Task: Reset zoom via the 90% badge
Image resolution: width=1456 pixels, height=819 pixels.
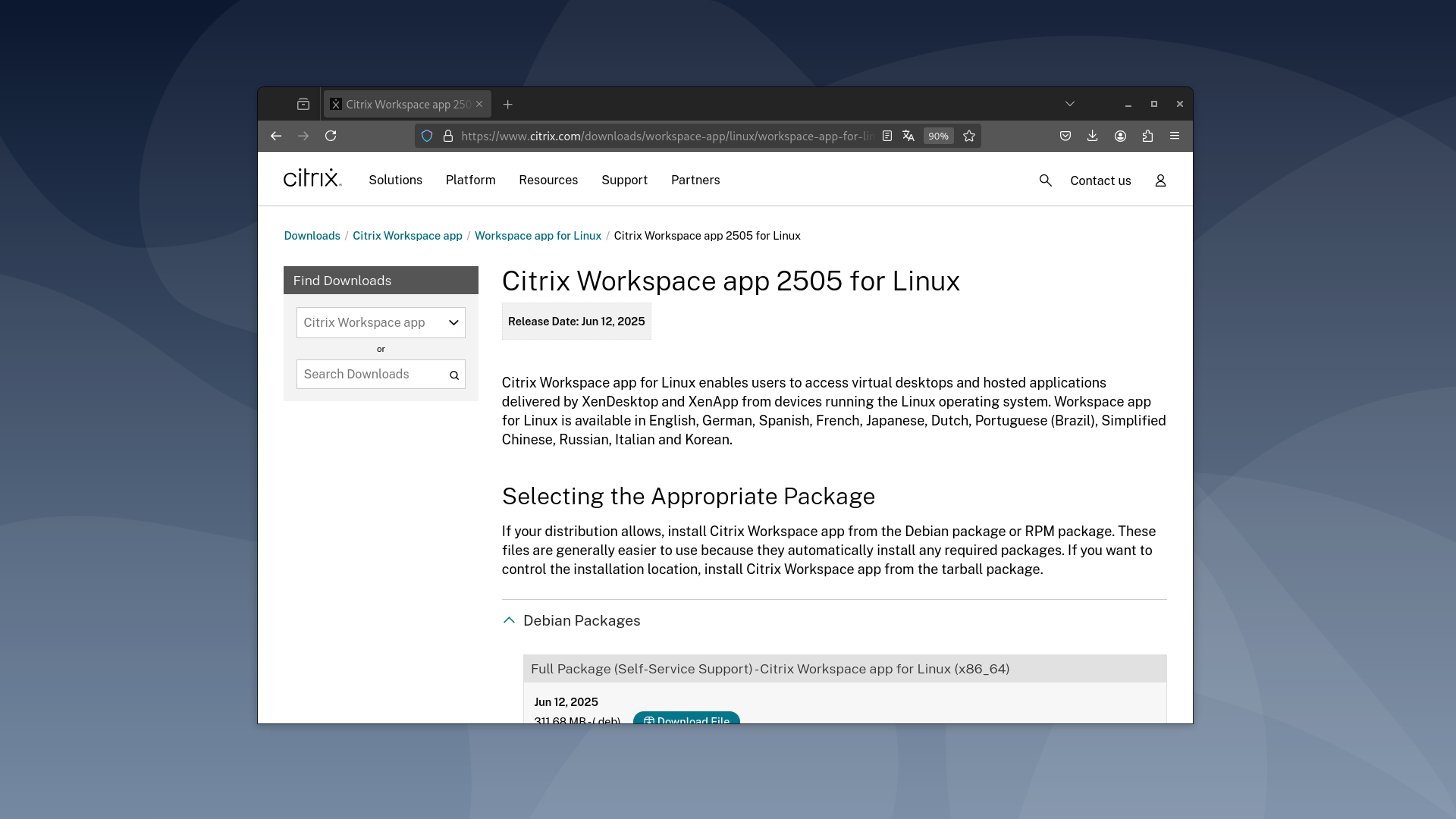Action: click(938, 136)
